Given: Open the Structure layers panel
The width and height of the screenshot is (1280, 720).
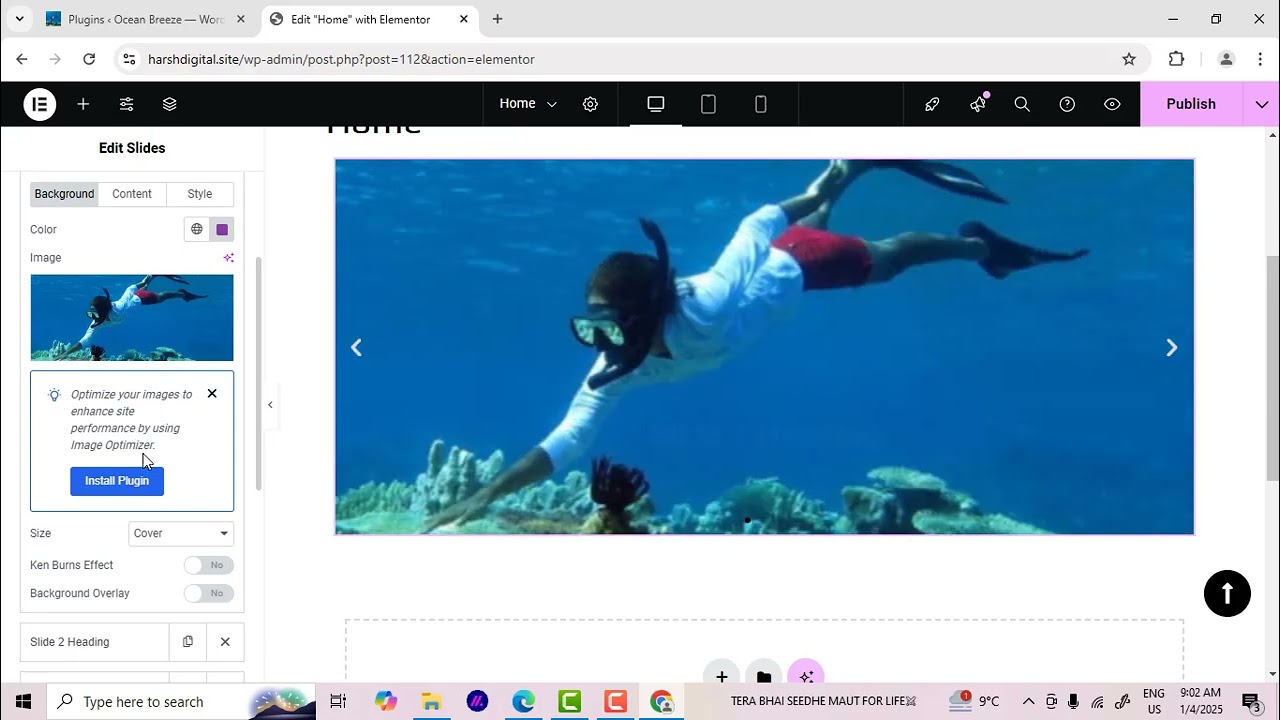Looking at the screenshot, I should 169,104.
